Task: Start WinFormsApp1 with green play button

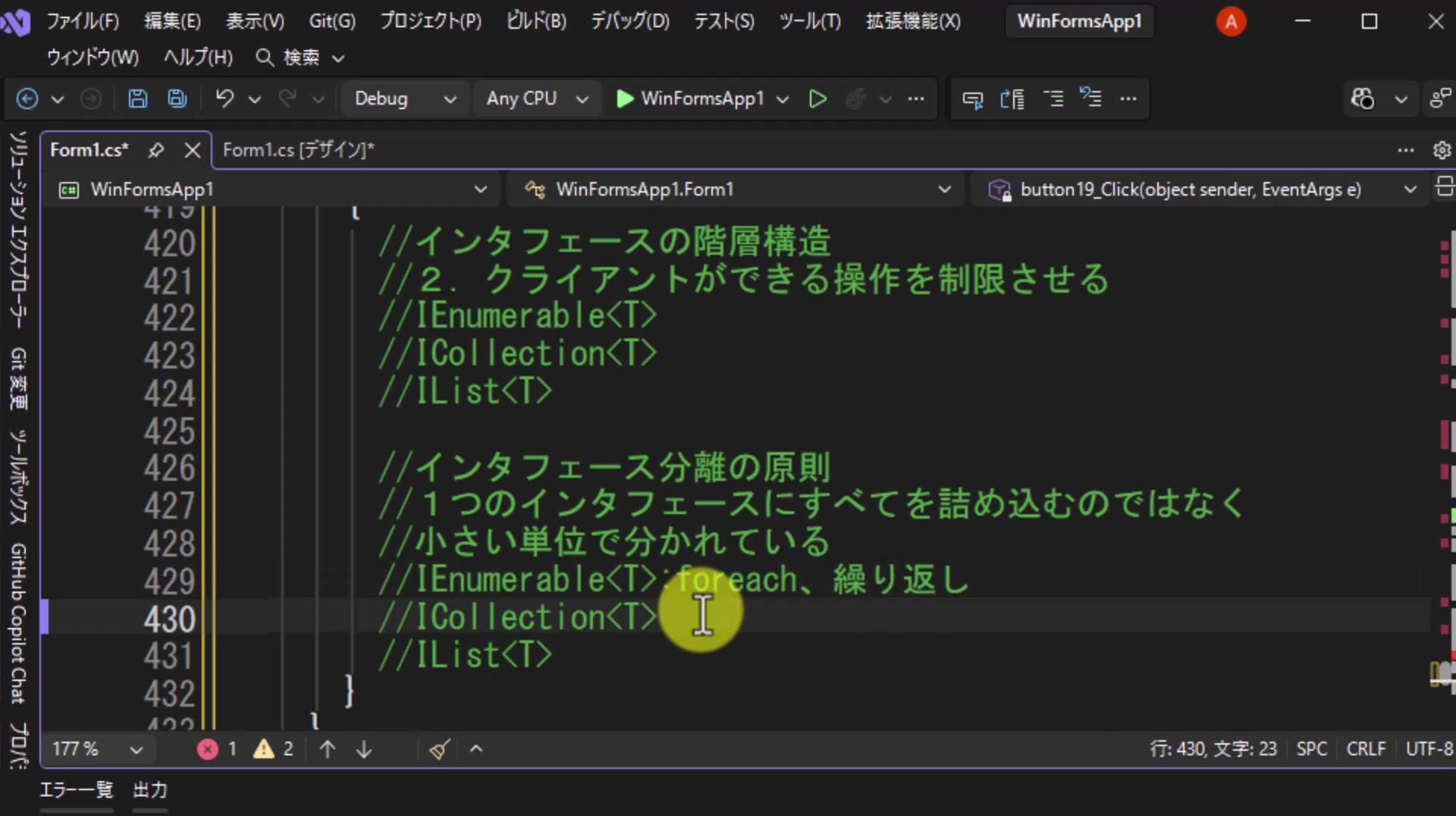Action: (x=689, y=99)
